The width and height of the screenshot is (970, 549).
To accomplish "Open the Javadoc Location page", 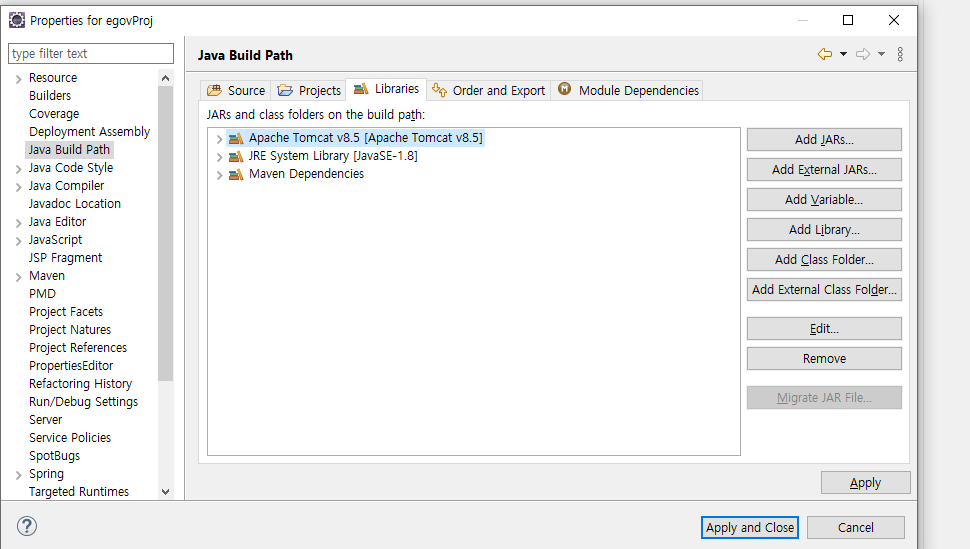I will tap(75, 204).
